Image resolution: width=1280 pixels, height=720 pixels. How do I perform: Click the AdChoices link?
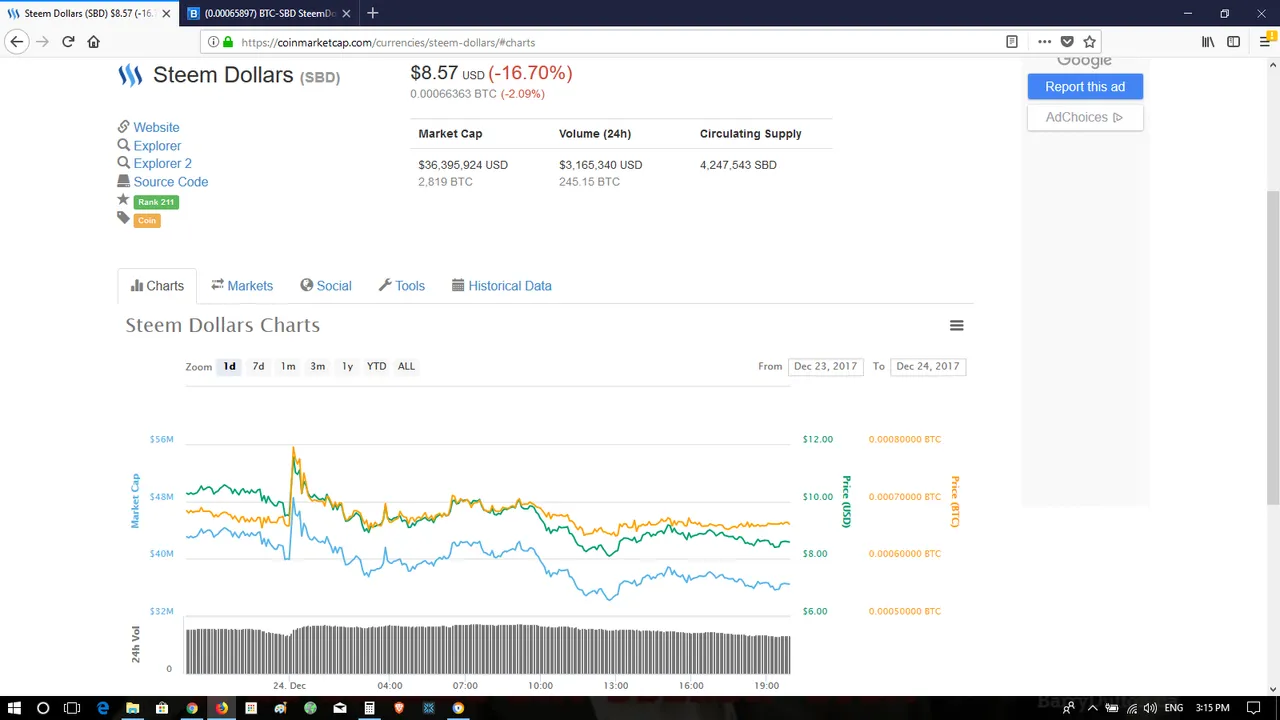[x=1085, y=117]
